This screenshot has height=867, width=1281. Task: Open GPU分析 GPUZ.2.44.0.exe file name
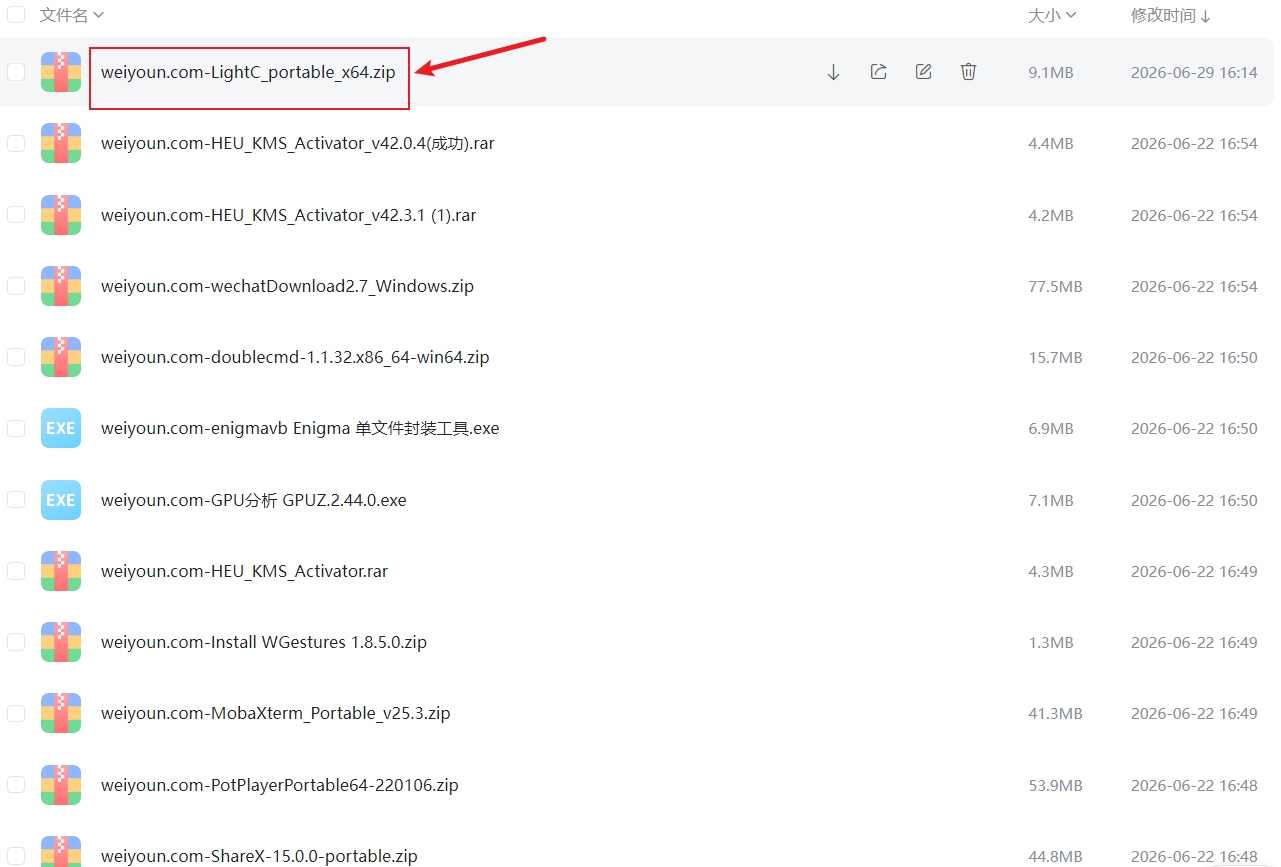pos(254,500)
